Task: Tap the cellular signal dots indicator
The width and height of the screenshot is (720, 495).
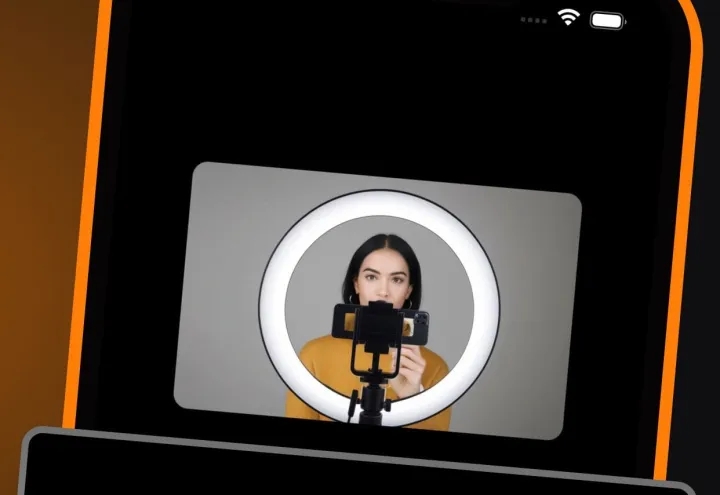Action: 534,20
